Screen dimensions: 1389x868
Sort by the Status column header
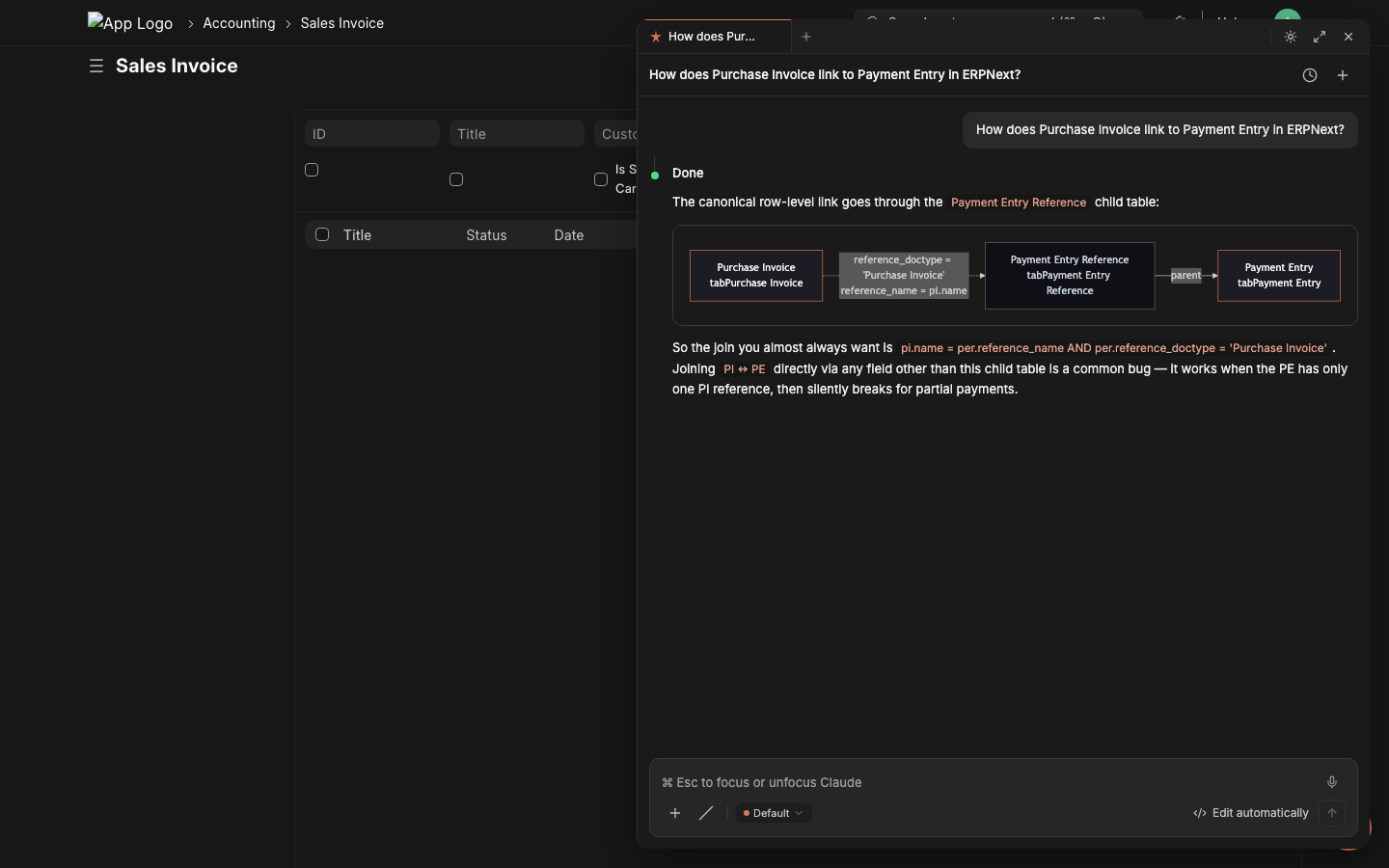[486, 235]
